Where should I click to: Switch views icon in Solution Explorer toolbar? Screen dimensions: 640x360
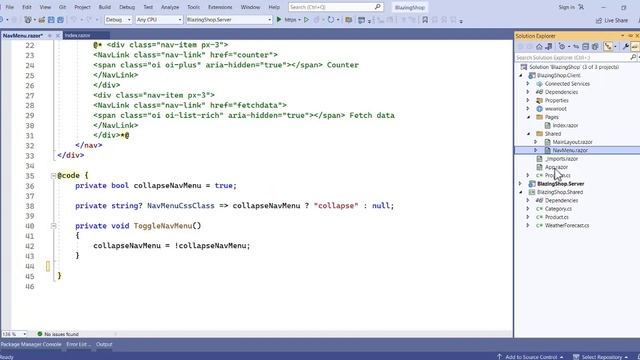(x=549, y=47)
